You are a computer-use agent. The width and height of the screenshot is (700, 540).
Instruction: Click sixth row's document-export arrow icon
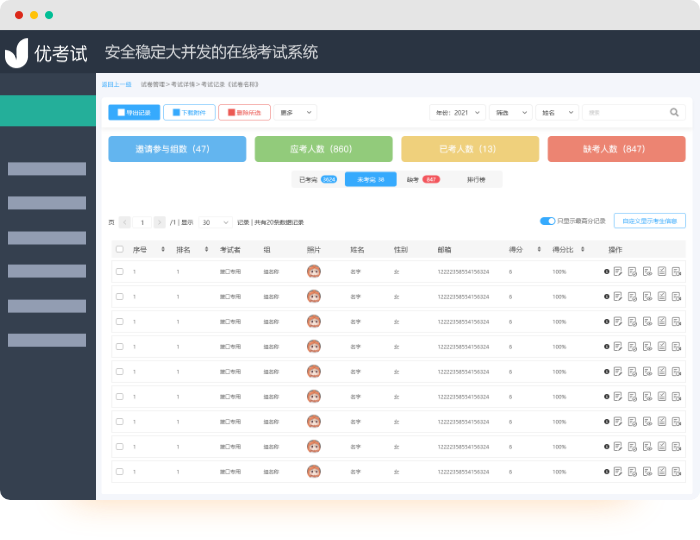[677, 396]
